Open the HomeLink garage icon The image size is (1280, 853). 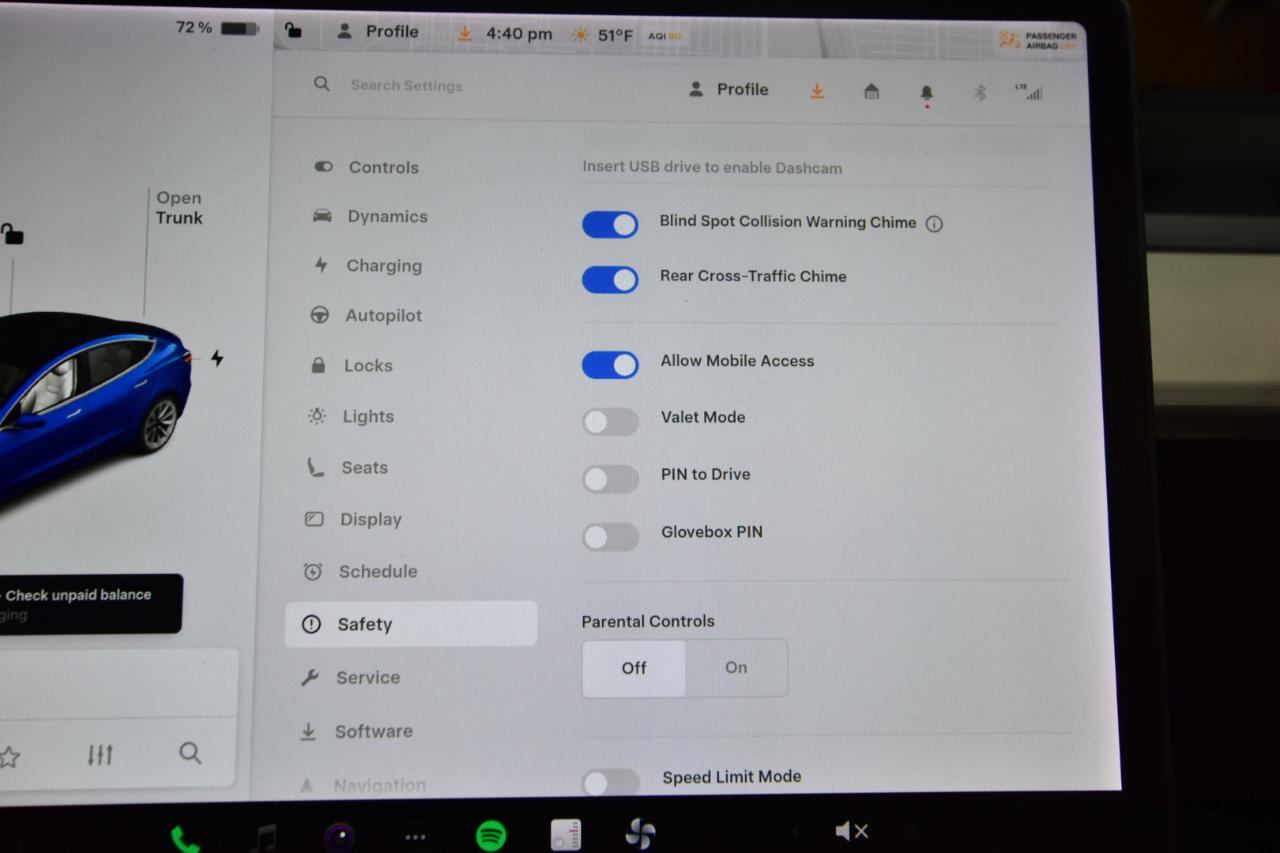[x=872, y=92]
